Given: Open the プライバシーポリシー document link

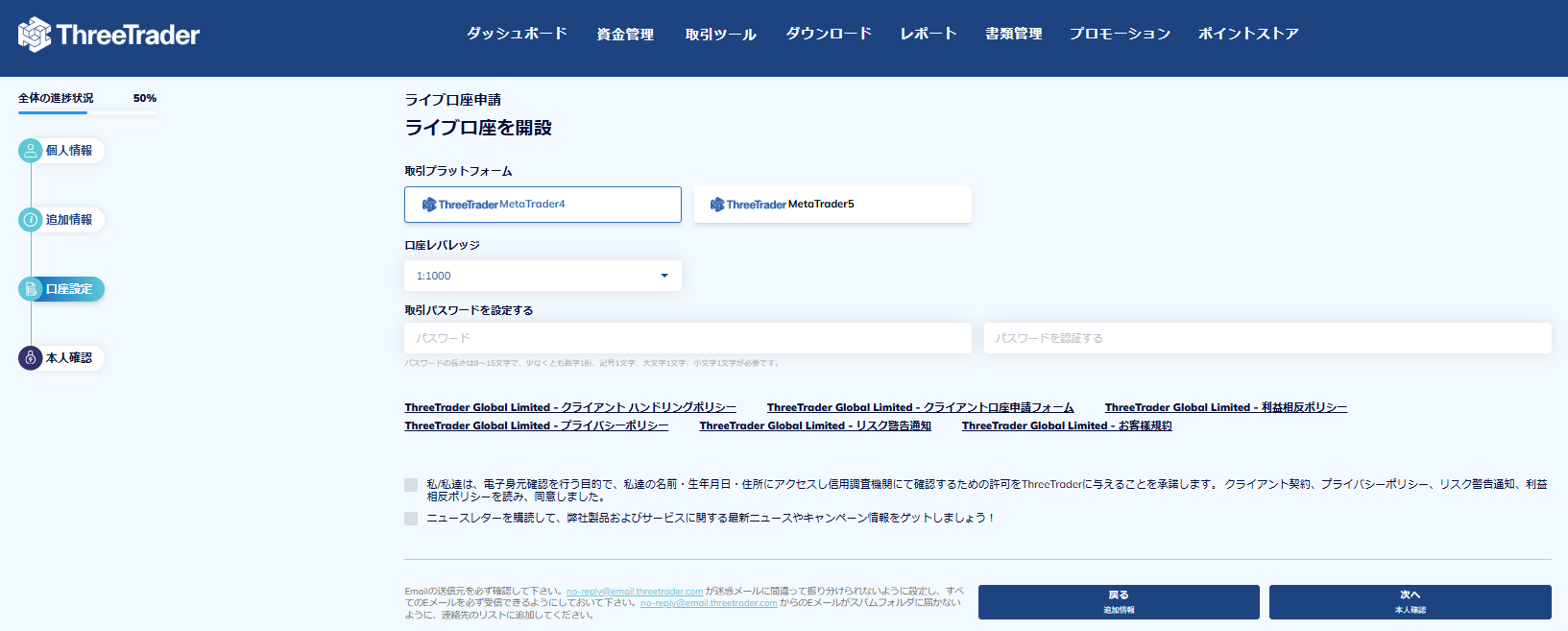Looking at the screenshot, I should click(x=537, y=425).
